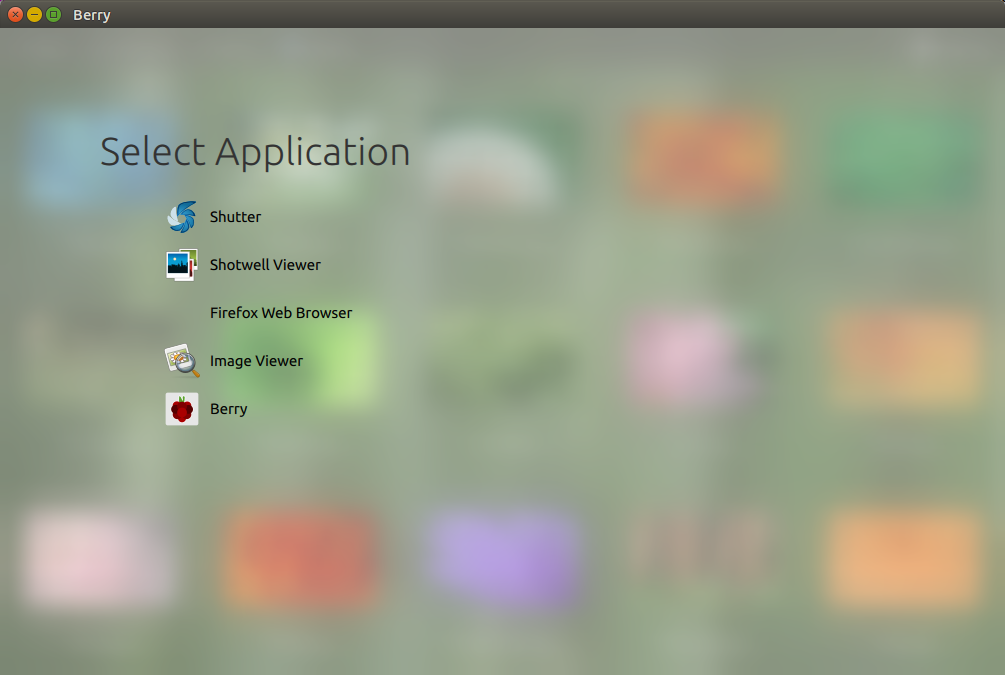Click the Shotwell Viewer photo icon
The width and height of the screenshot is (1005, 675).
coord(182,265)
